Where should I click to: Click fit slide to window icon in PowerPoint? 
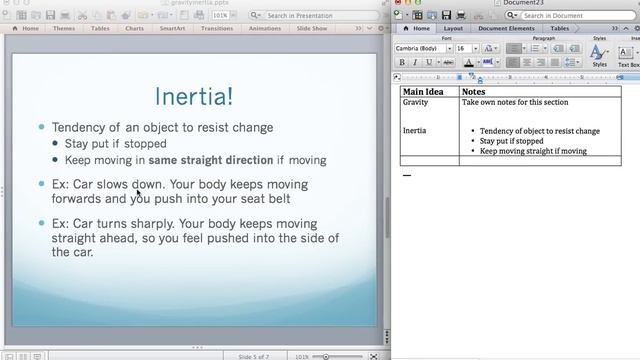(373, 356)
